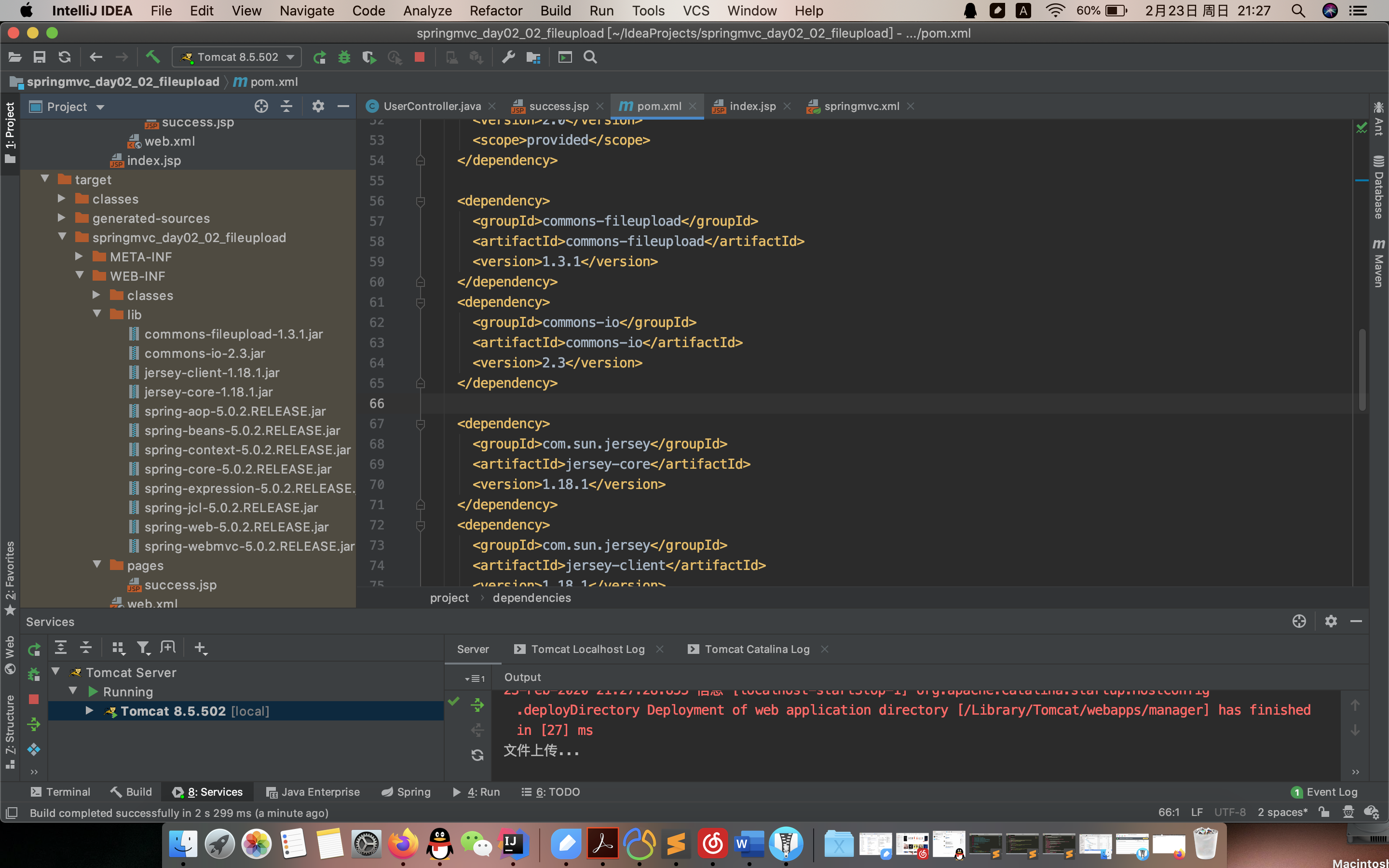
Task: Click the editor vertical scrollbar thumb
Action: [1362, 370]
